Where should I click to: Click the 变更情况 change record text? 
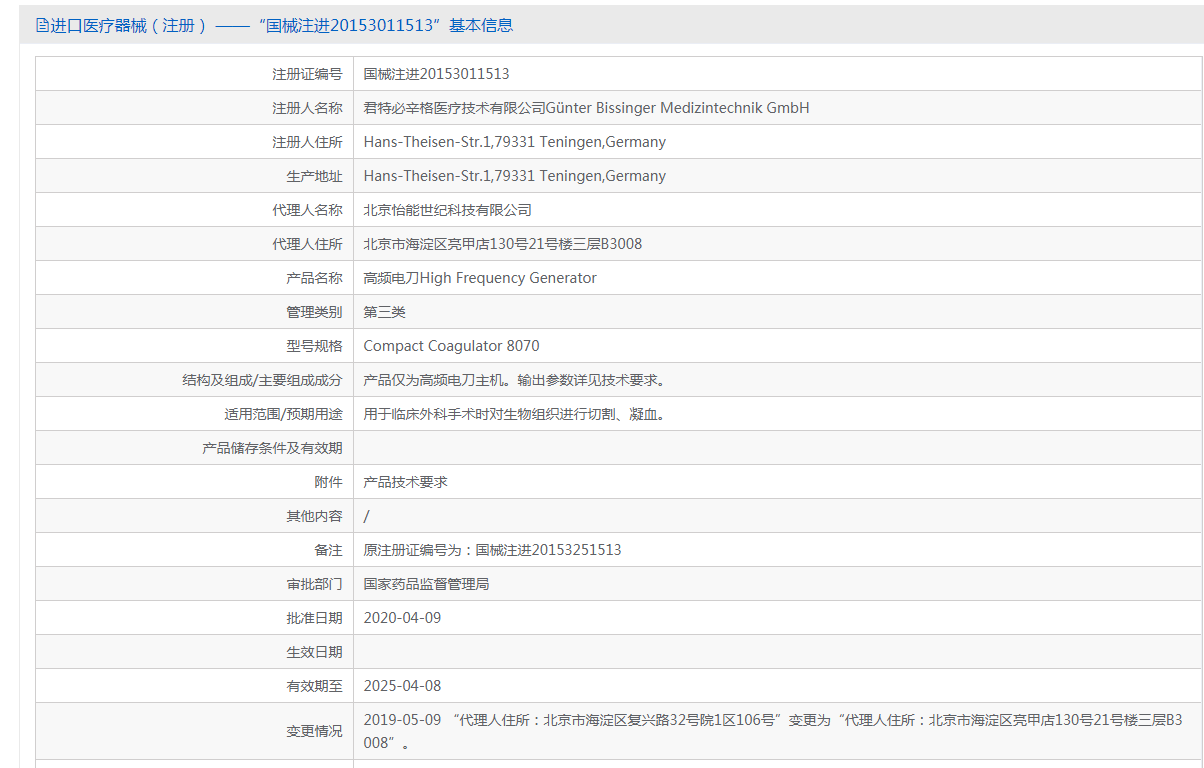[773, 731]
